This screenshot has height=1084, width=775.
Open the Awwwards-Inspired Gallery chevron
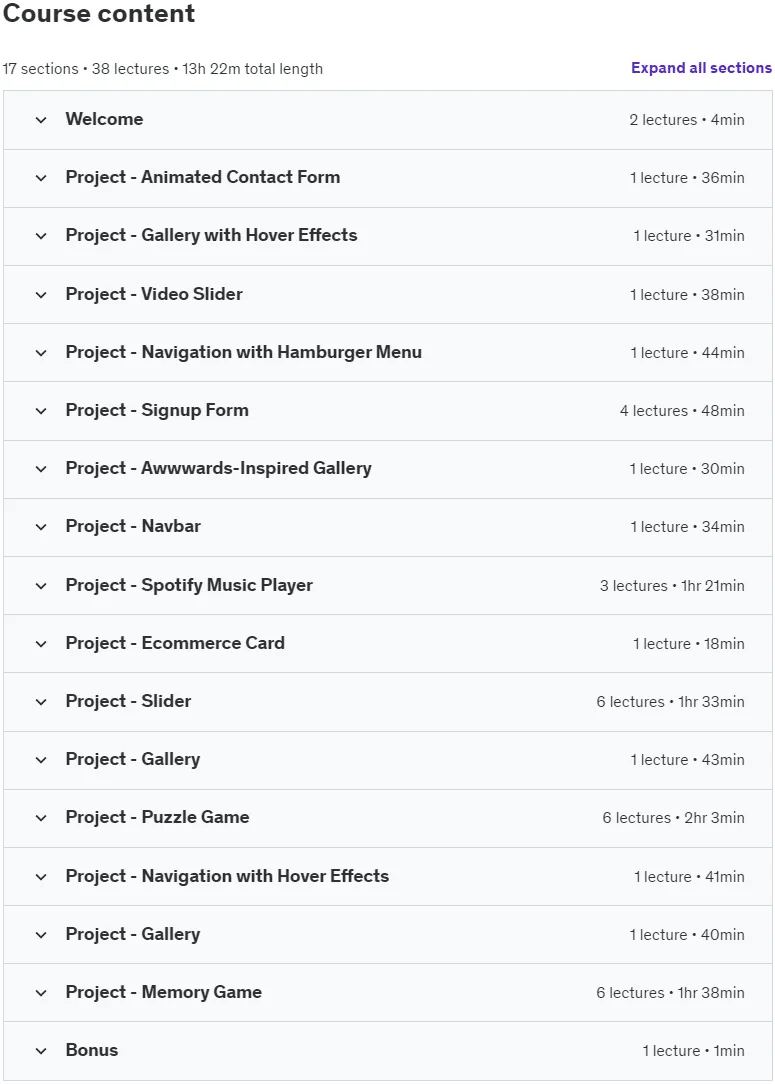click(x=41, y=469)
